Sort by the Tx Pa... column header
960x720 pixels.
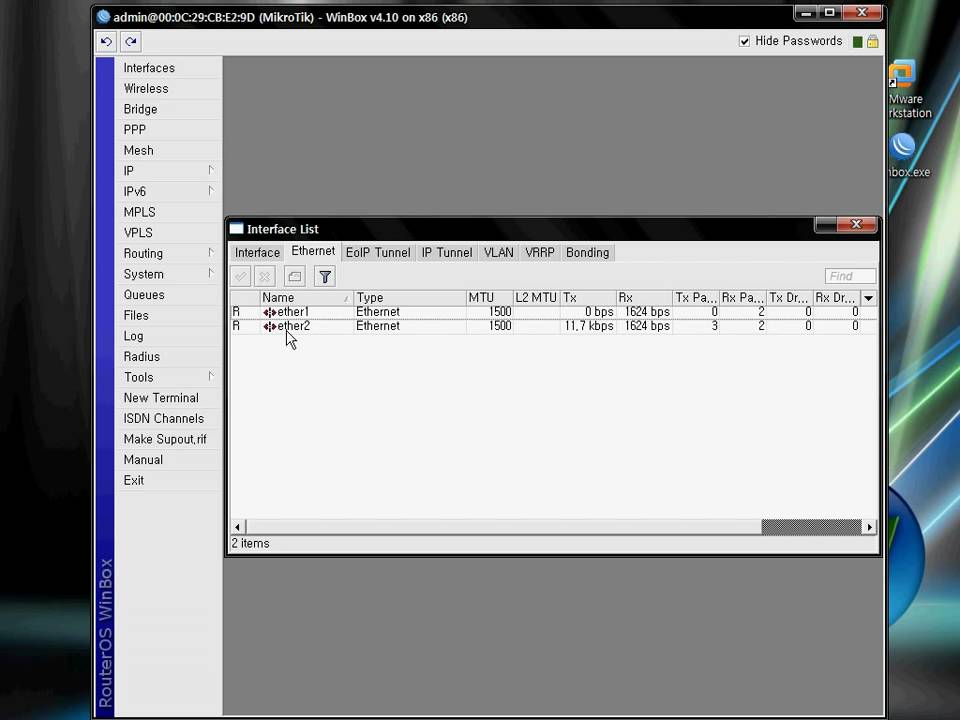coord(696,298)
